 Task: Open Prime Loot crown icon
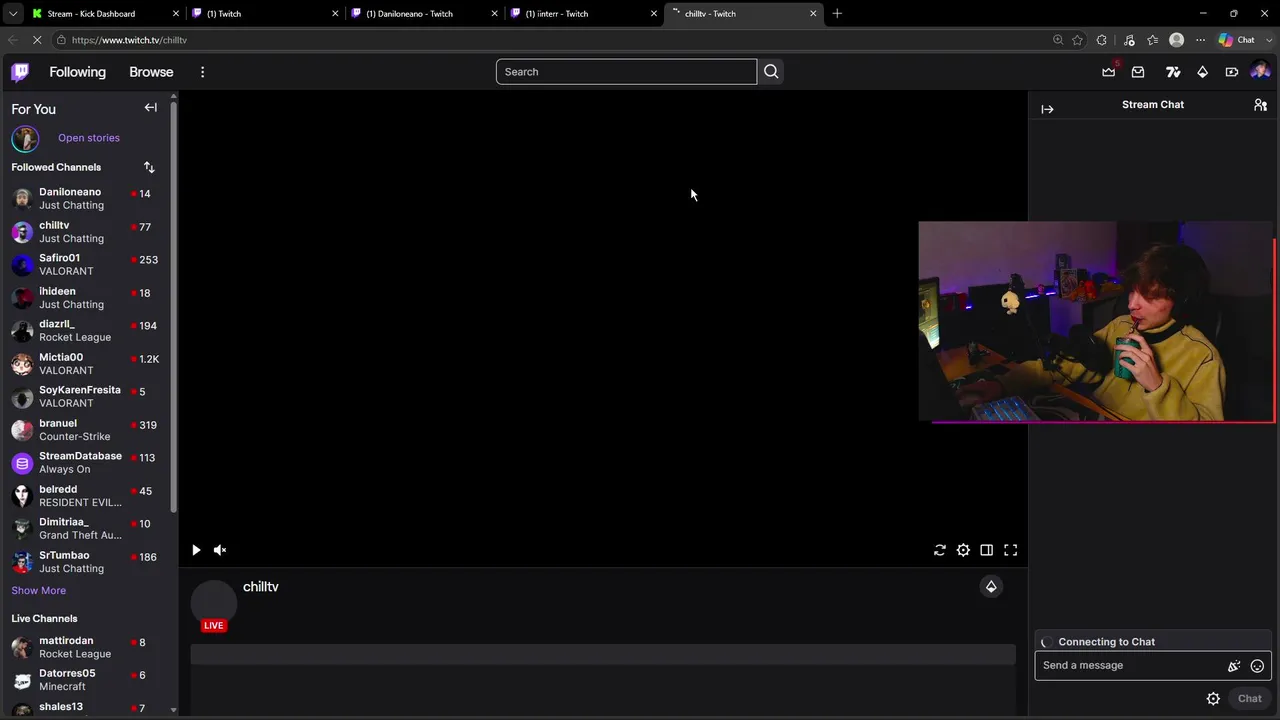(1109, 72)
